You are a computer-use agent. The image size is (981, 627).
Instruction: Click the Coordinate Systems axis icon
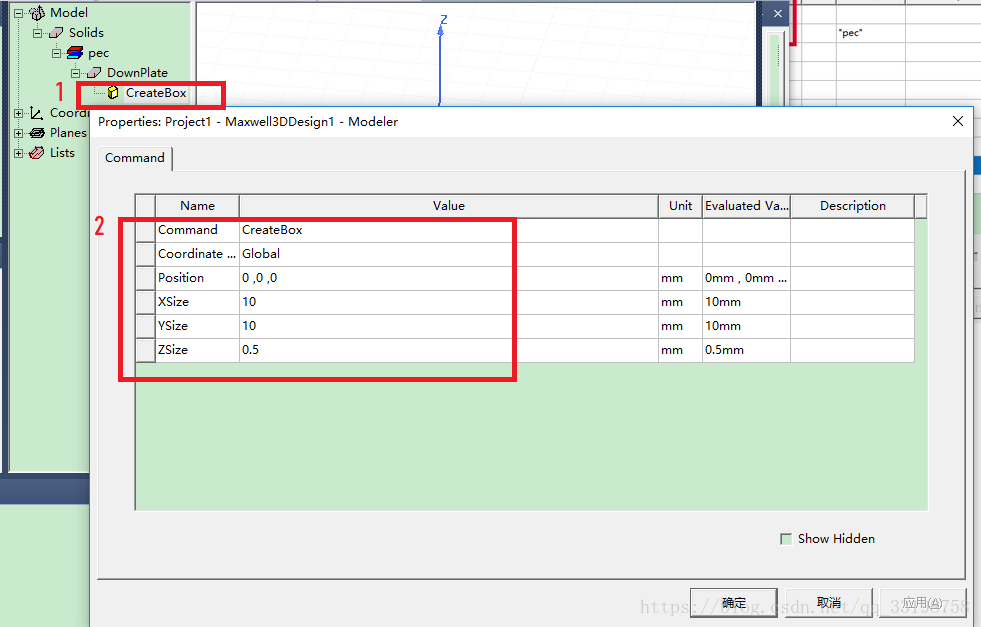[x=37, y=113]
